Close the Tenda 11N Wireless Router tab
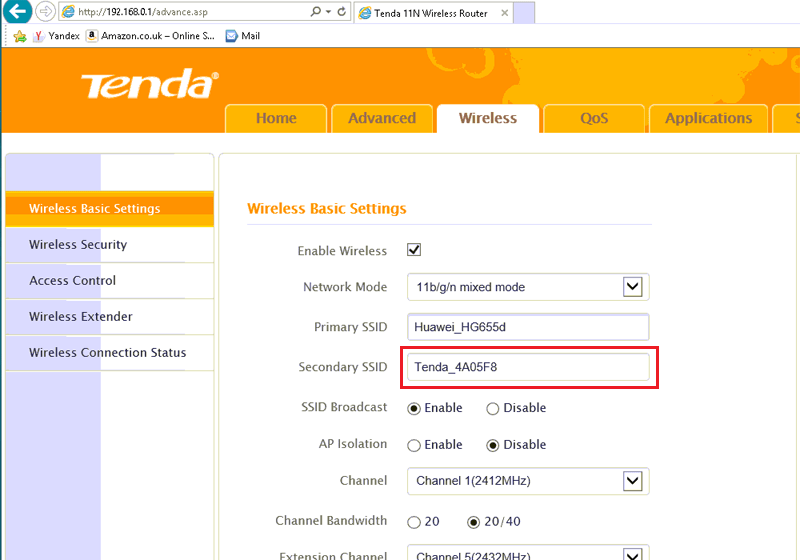This screenshot has width=800, height=560. 504,13
